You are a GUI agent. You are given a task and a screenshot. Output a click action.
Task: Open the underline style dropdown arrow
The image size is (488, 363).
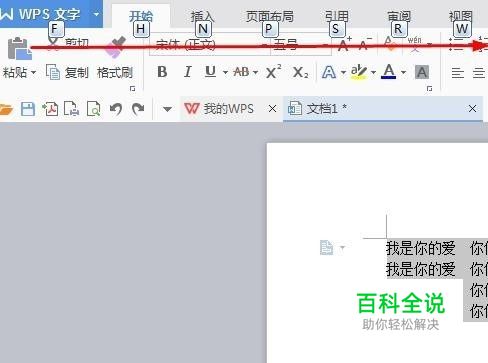click(x=225, y=72)
